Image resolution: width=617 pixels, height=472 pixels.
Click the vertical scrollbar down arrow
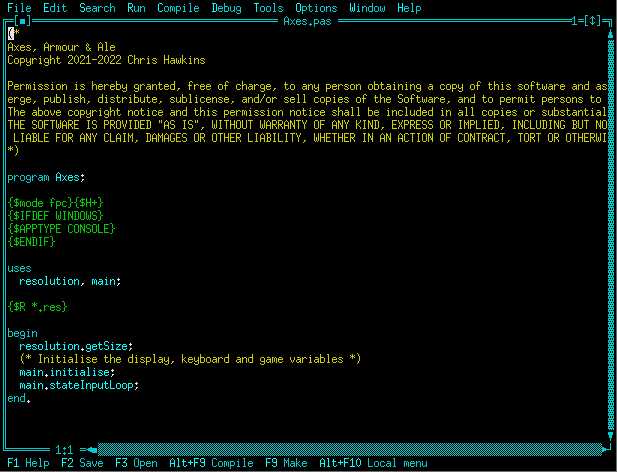[x=611, y=436]
